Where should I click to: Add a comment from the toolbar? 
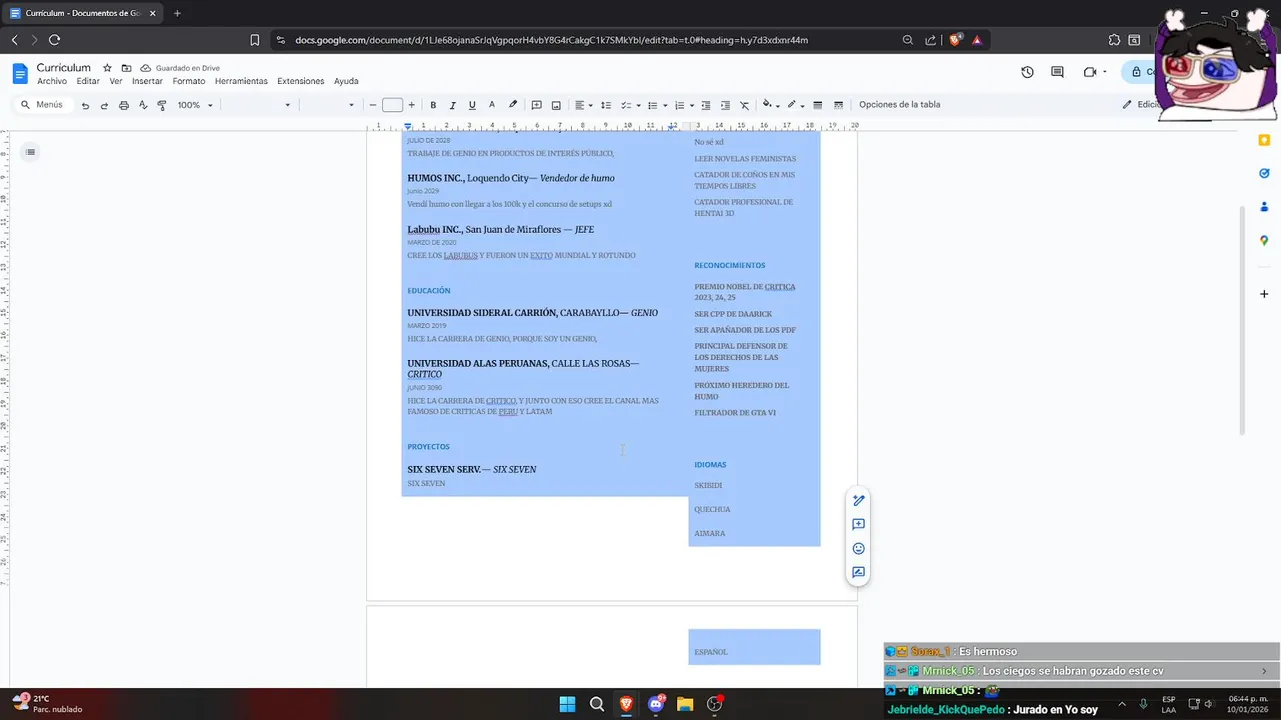536,105
